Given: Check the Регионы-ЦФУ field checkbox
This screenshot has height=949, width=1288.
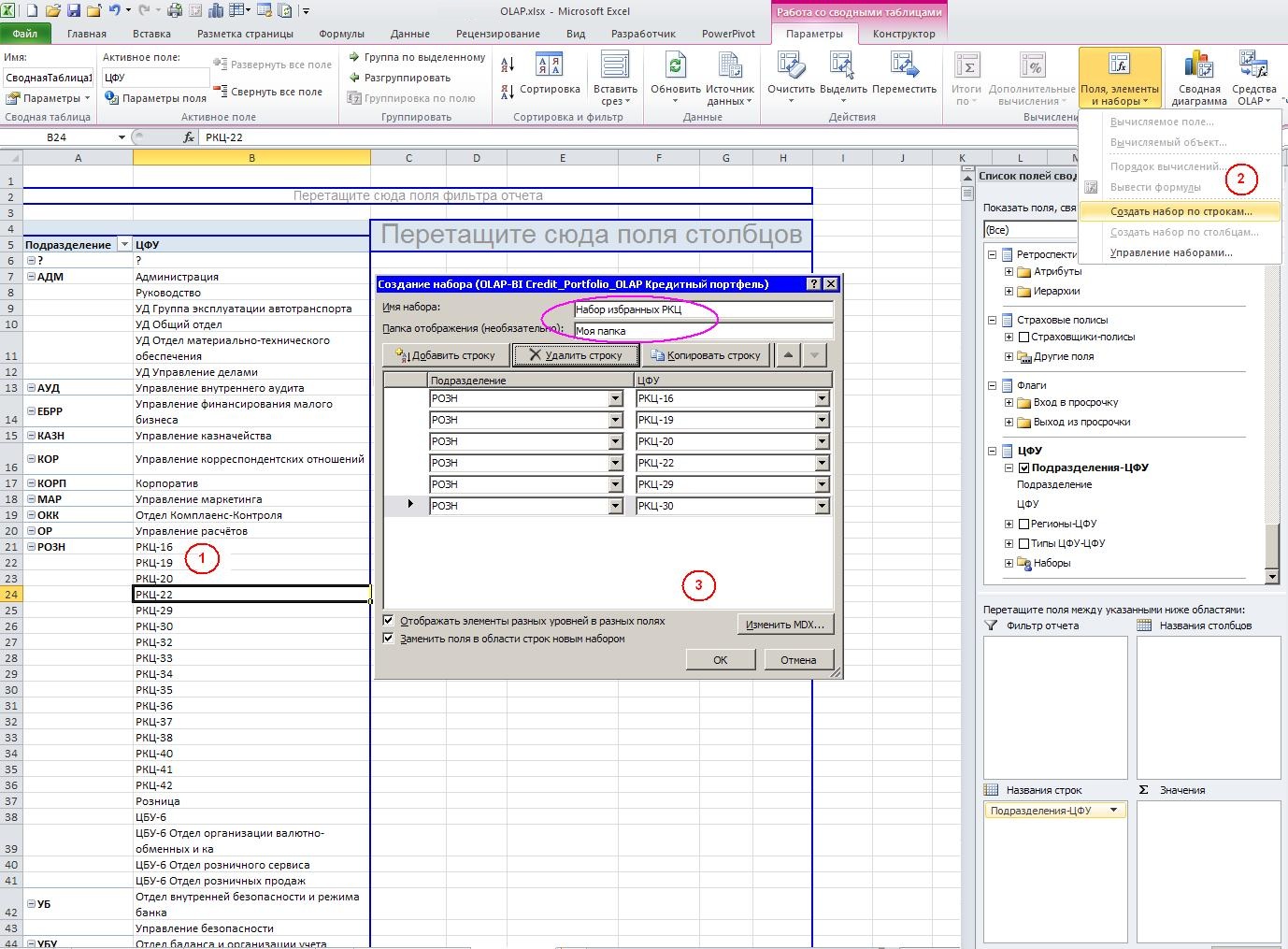Looking at the screenshot, I should point(1024,524).
